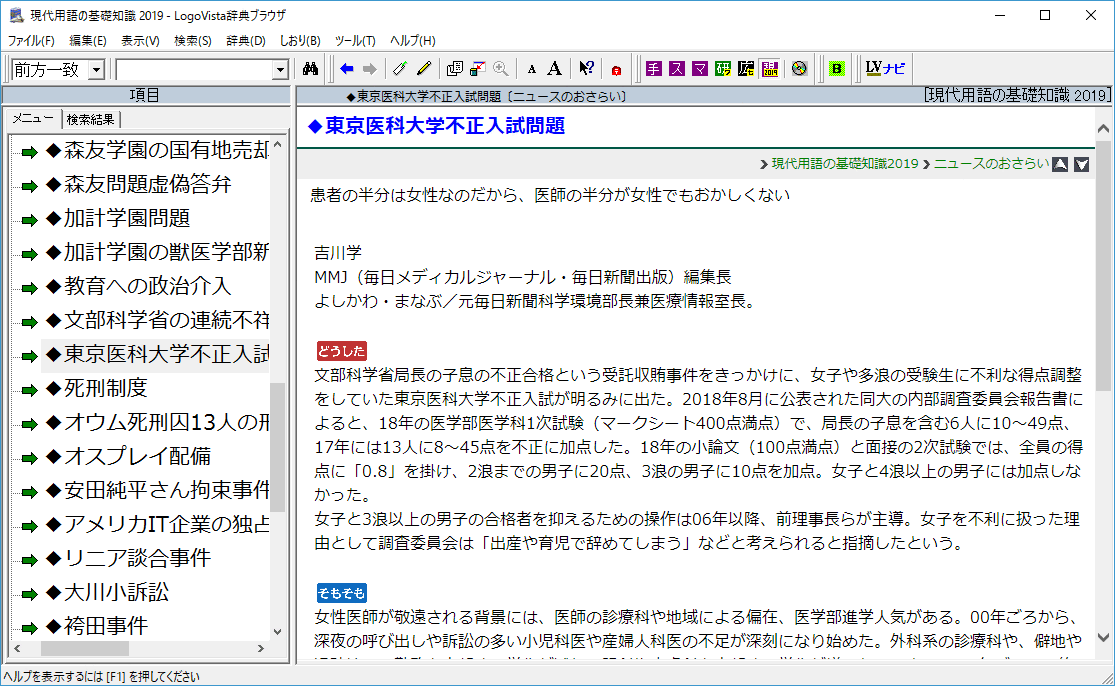Click the context help pointer icon
Screen dimensions: 1115x686
pyautogui.click(x=586, y=69)
